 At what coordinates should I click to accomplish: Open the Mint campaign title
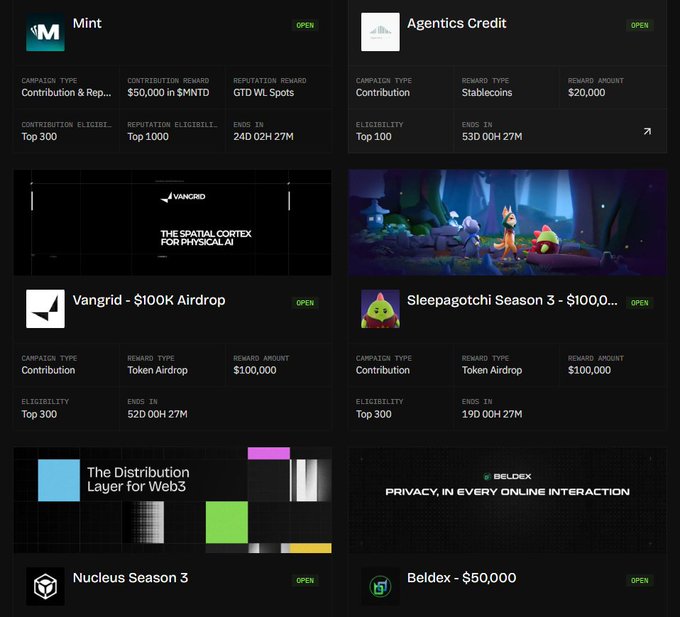tap(87, 23)
